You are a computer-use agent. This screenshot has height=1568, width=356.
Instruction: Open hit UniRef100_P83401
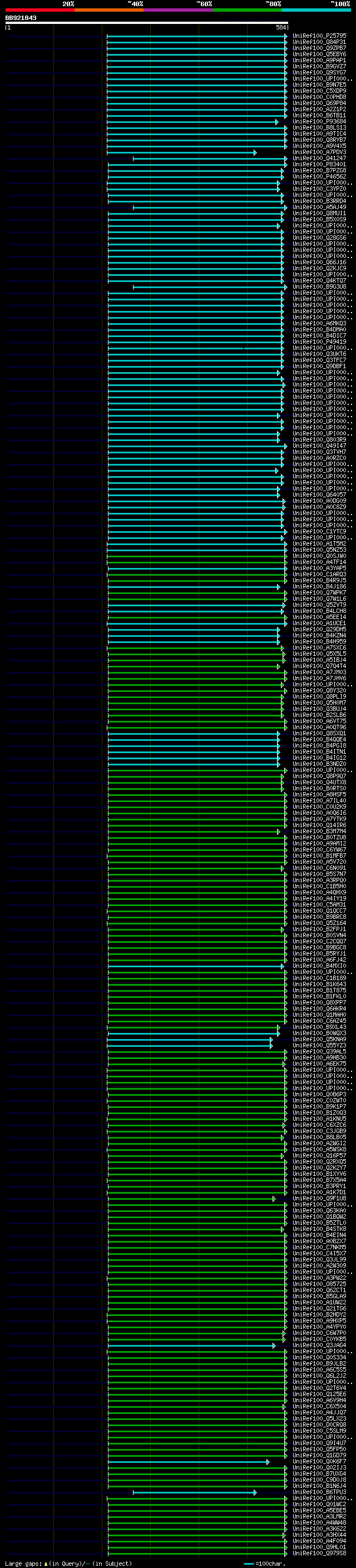319,164
